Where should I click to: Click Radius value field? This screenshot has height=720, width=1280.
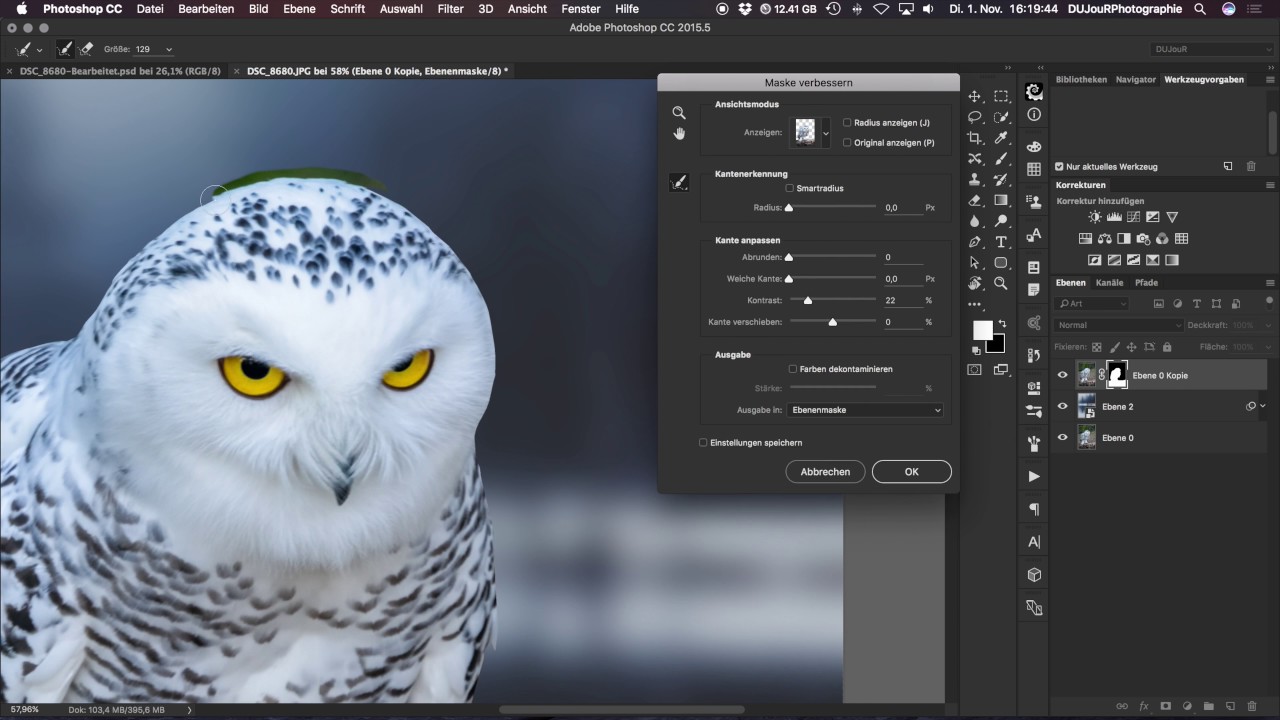pos(902,208)
